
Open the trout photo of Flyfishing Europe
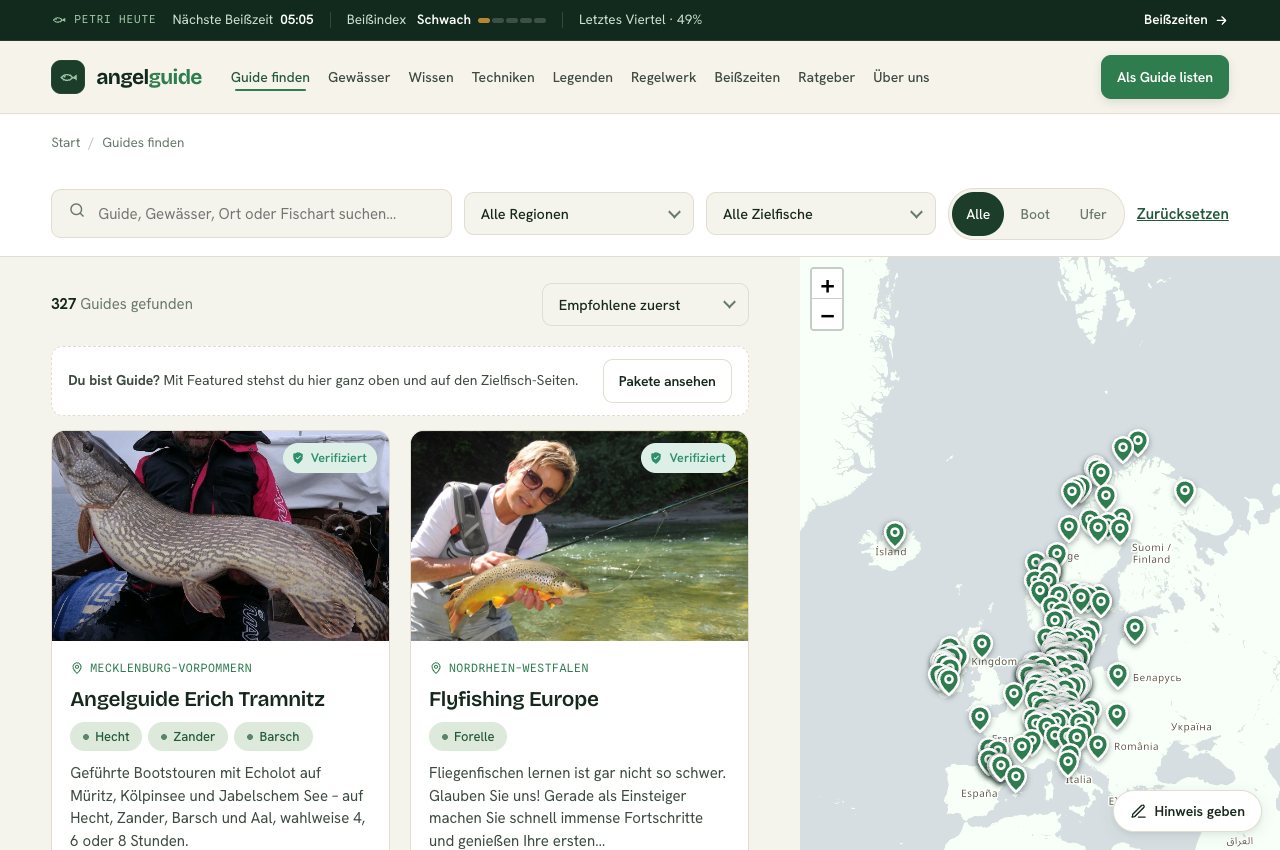pyautogui.click(x=579, y=536)
